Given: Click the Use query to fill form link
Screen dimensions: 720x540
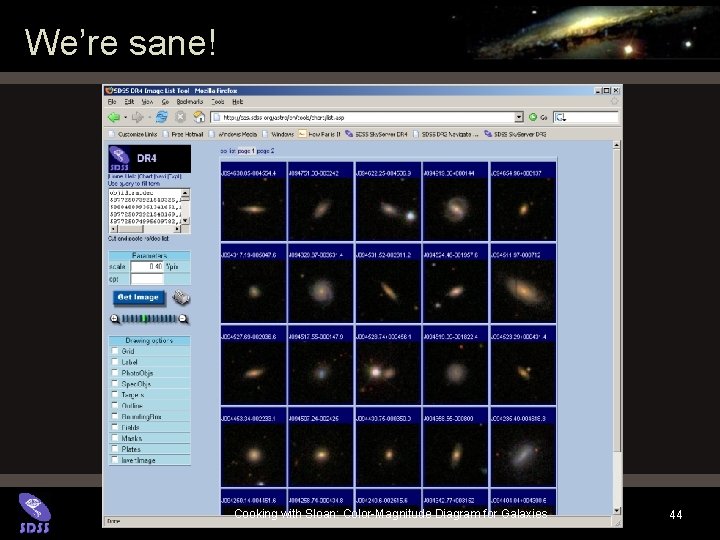Looking at the screenshot, I should 134,183.
